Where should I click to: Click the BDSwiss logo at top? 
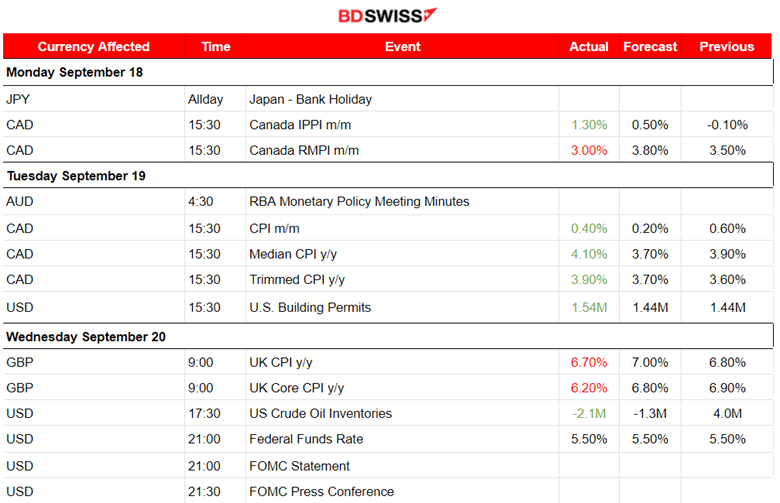(x=387, y=16)
